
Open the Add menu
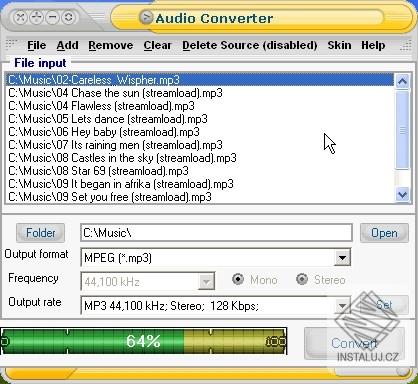click(x=67, y=45)
